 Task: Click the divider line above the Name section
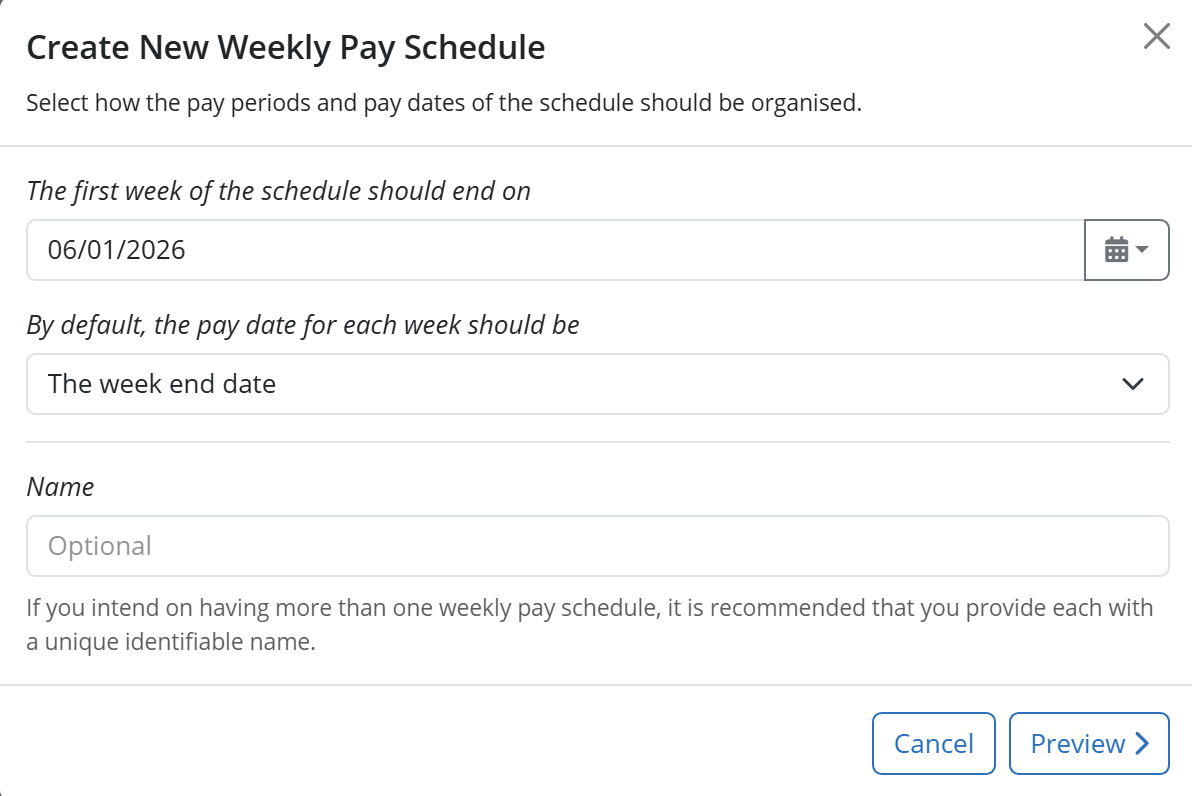point(598,442)
